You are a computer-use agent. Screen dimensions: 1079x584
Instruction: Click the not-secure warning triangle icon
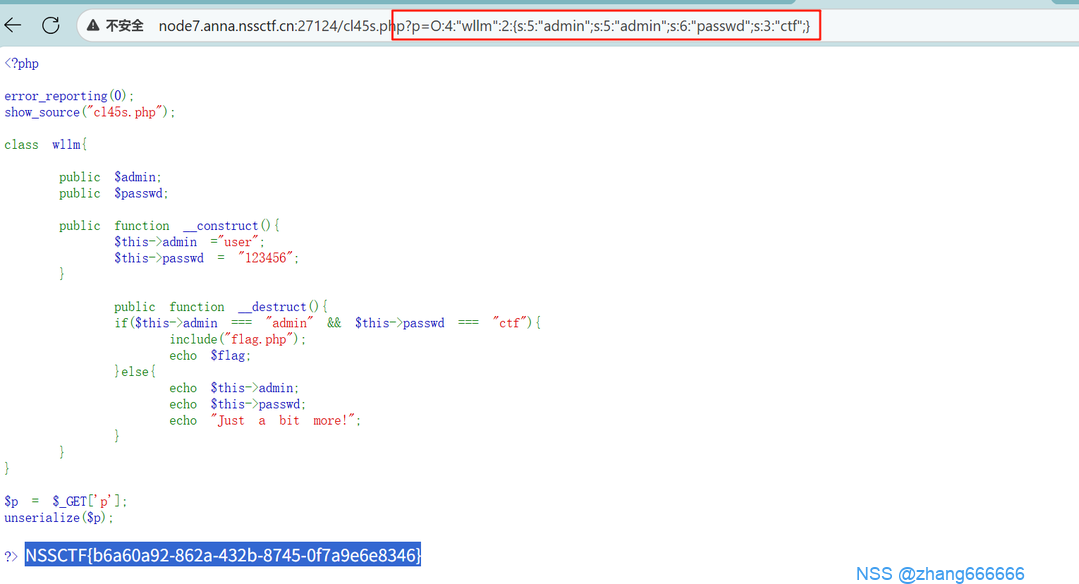pos(93,26)
